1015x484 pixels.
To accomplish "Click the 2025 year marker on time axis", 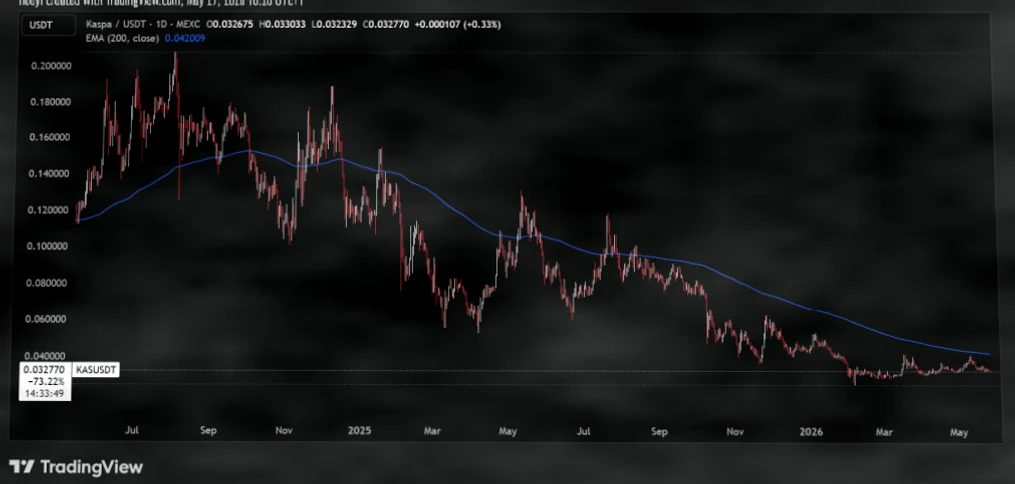I will 359,431.
